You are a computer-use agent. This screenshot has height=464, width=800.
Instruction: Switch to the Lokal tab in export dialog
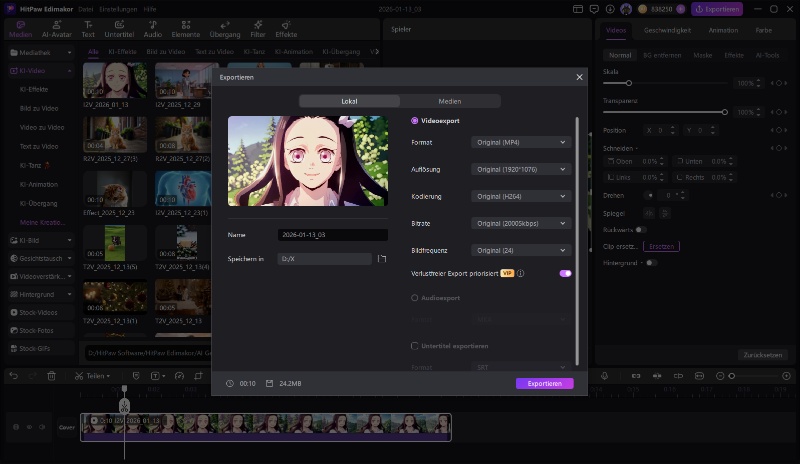349,101
